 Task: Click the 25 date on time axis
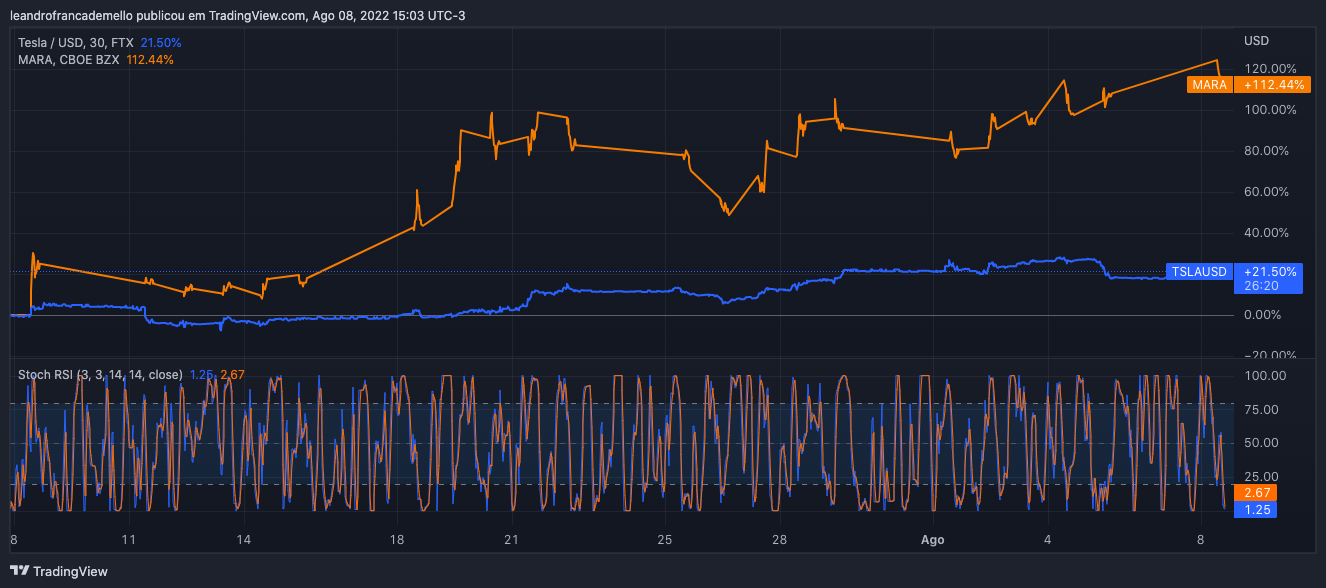[665, 540]
